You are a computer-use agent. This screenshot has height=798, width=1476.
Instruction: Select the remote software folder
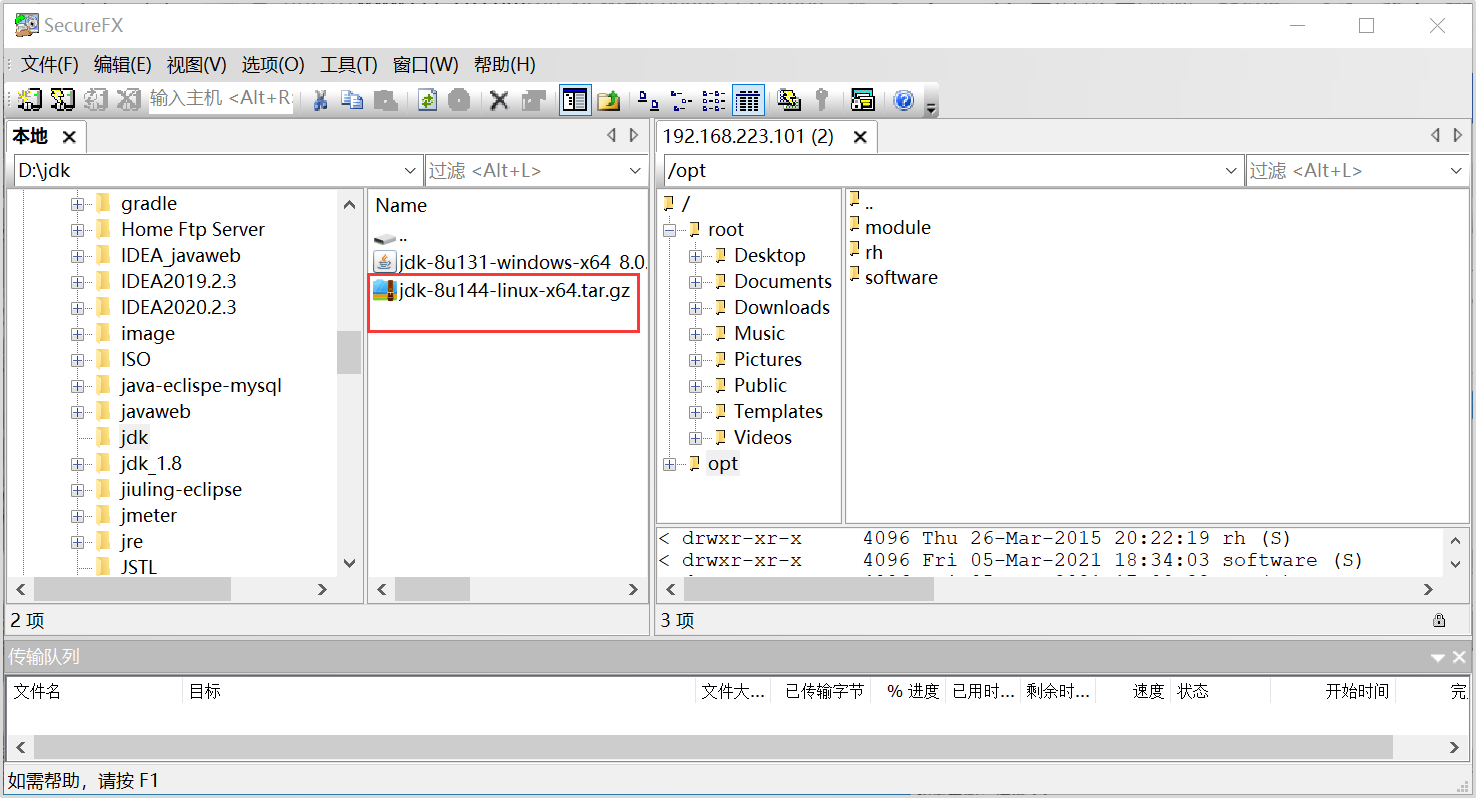(x=901, y=277)
